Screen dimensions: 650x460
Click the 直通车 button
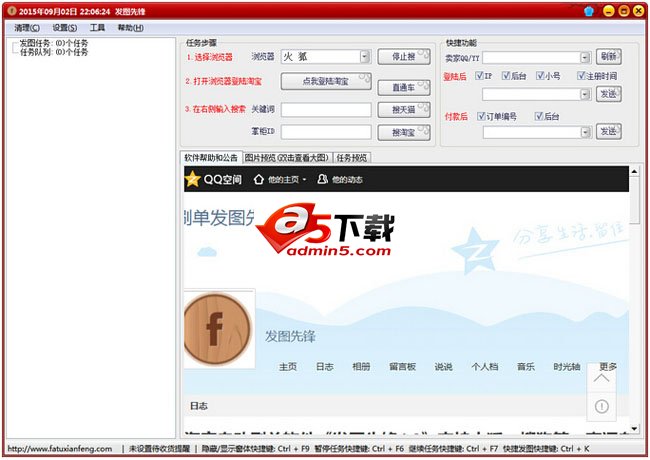(x=404, y=87)
